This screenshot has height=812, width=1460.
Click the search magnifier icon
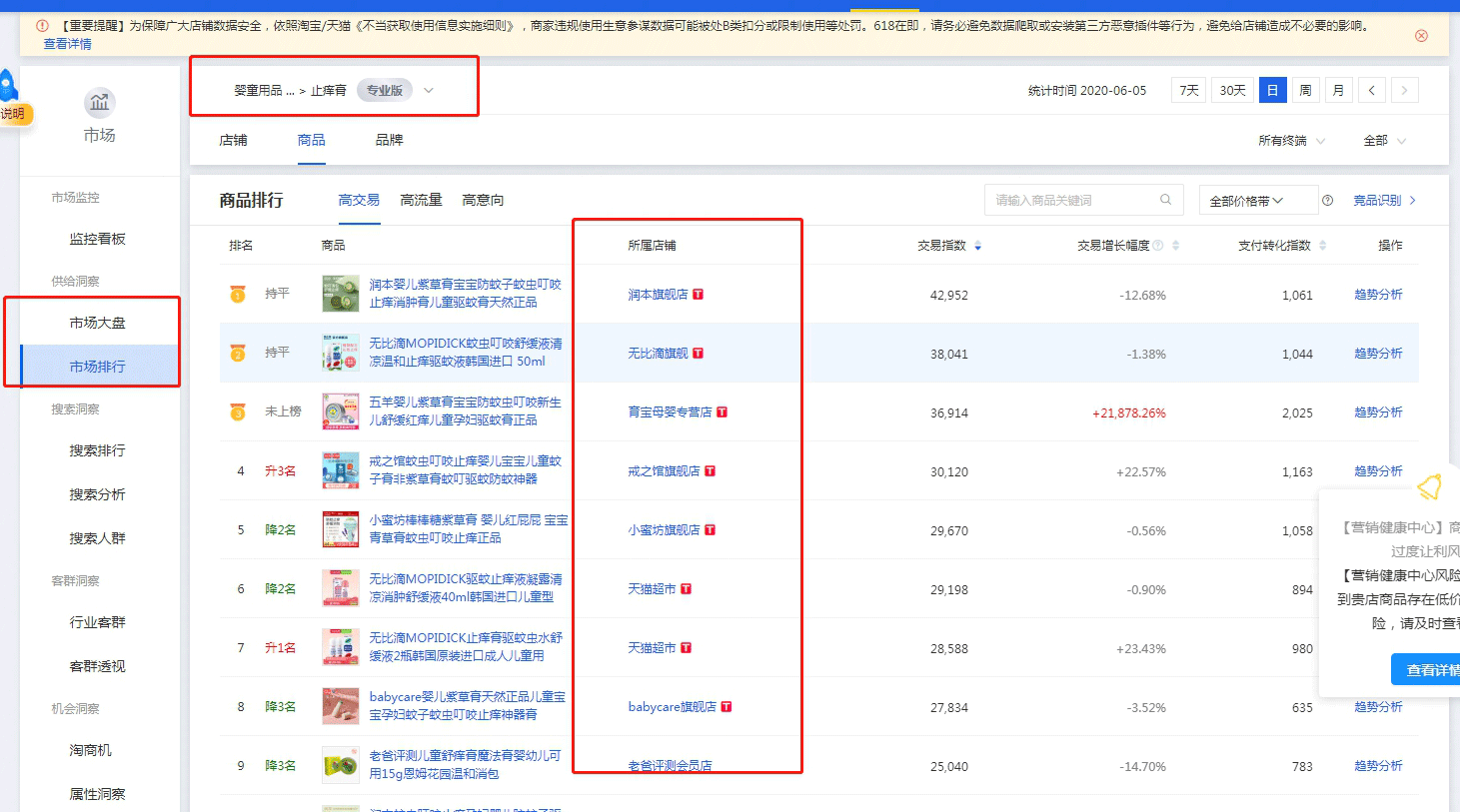pos(1165,200)
